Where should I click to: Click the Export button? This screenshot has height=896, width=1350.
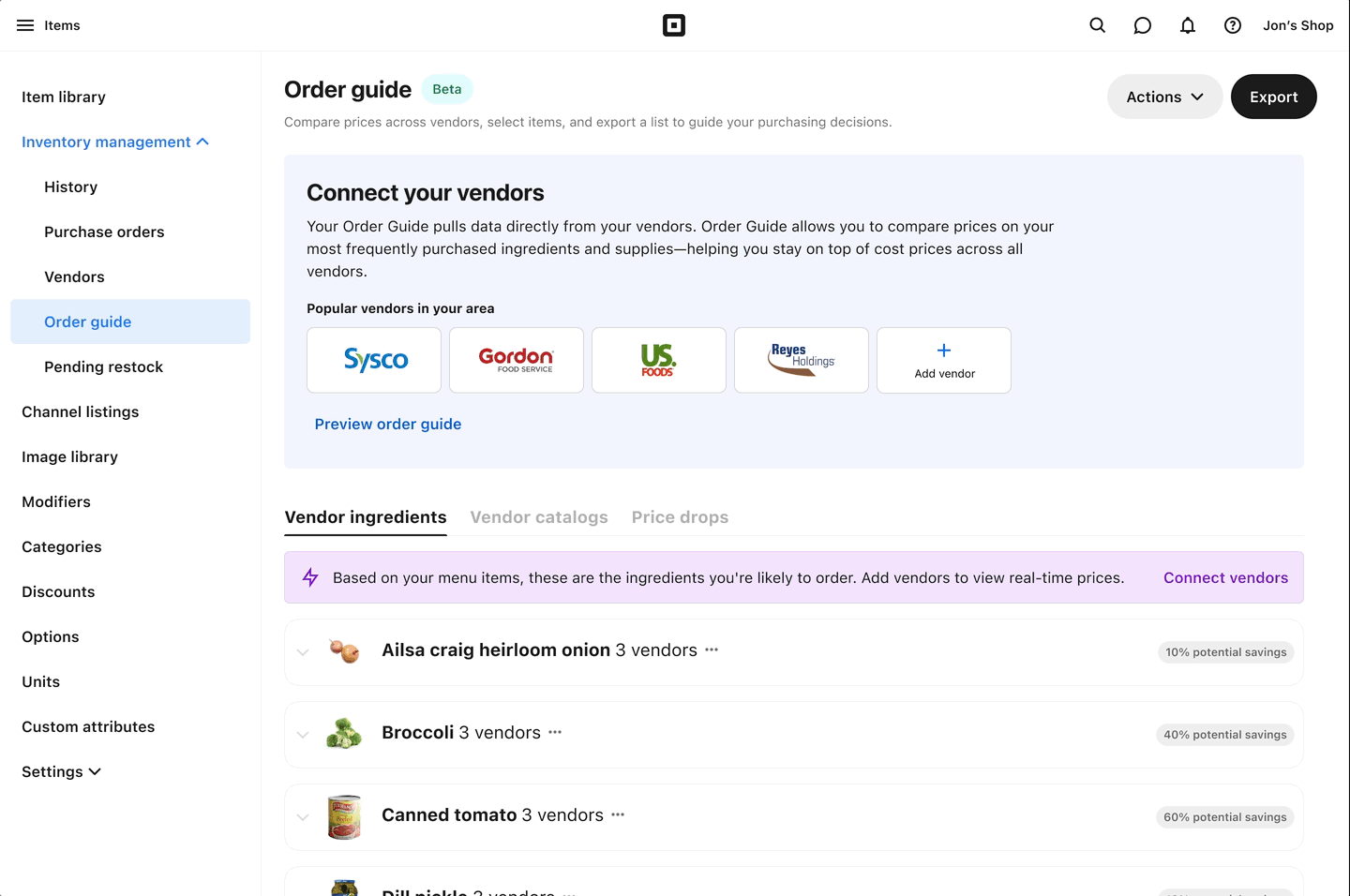point(1273,97)
